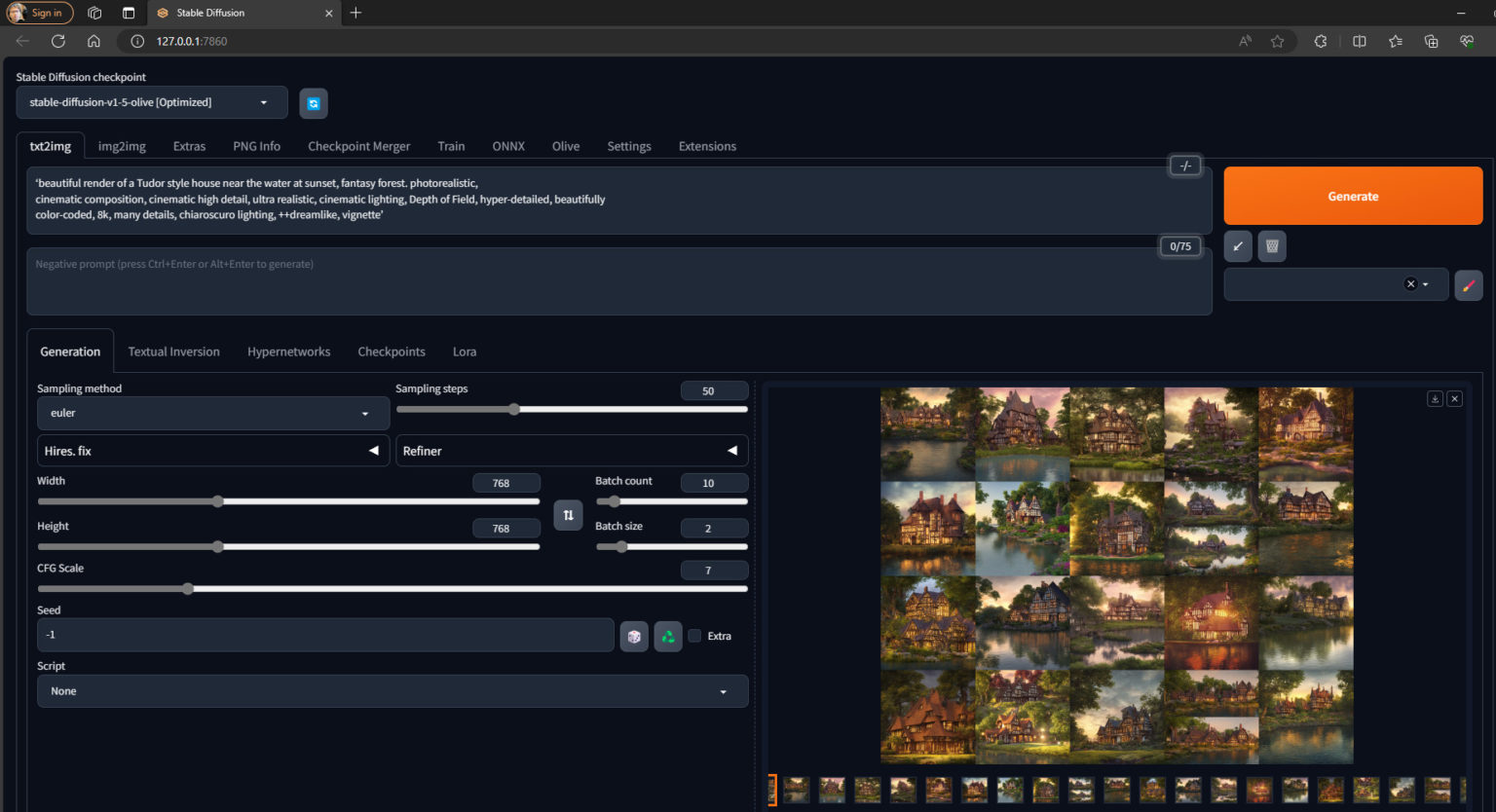Switch to the img2img tab
Viewport: 1496px width, 812px height.
tap(121, 145)
